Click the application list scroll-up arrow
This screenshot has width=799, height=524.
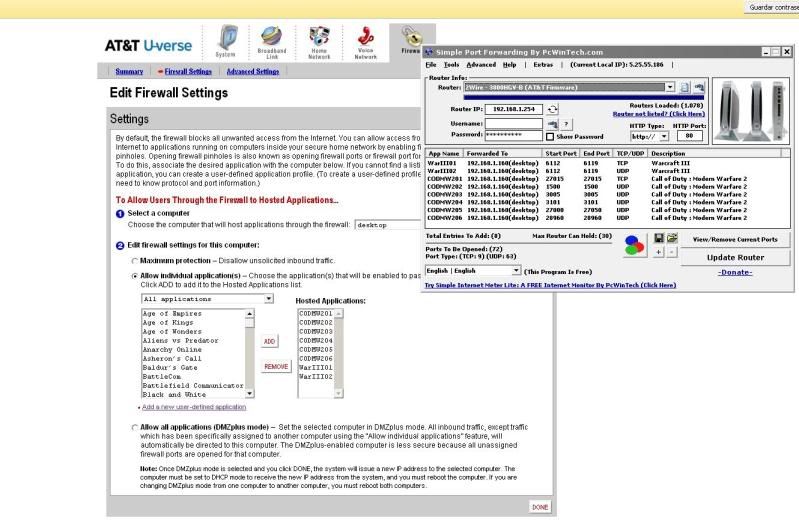point(250,314)
